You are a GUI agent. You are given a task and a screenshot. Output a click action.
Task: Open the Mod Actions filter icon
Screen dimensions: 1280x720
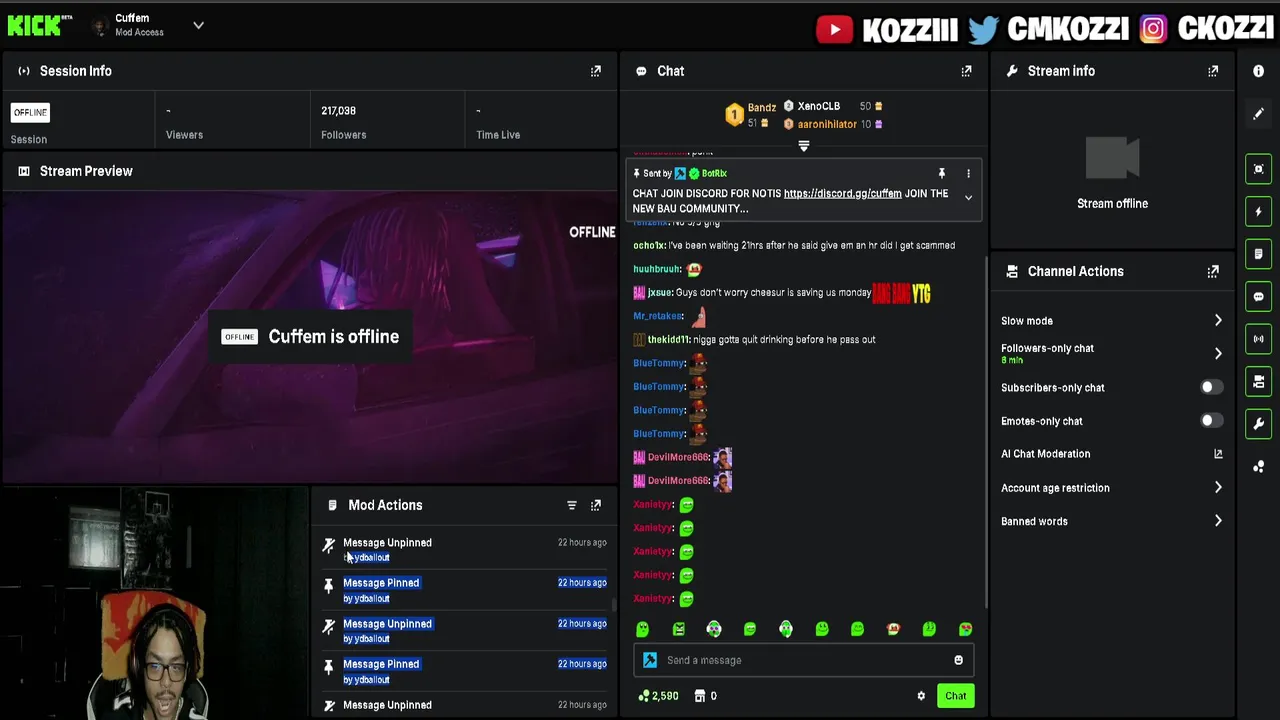(x=572, y=505)
